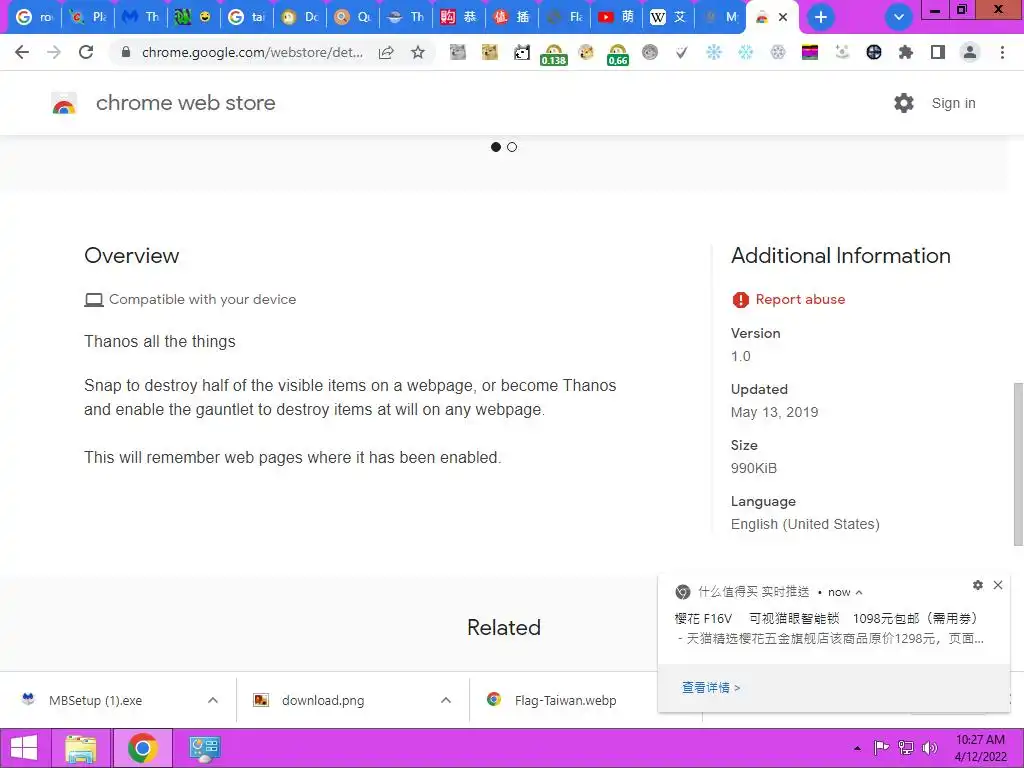Click 'English (United States)' language value
1024x768 pixels.
coord(805,524)
